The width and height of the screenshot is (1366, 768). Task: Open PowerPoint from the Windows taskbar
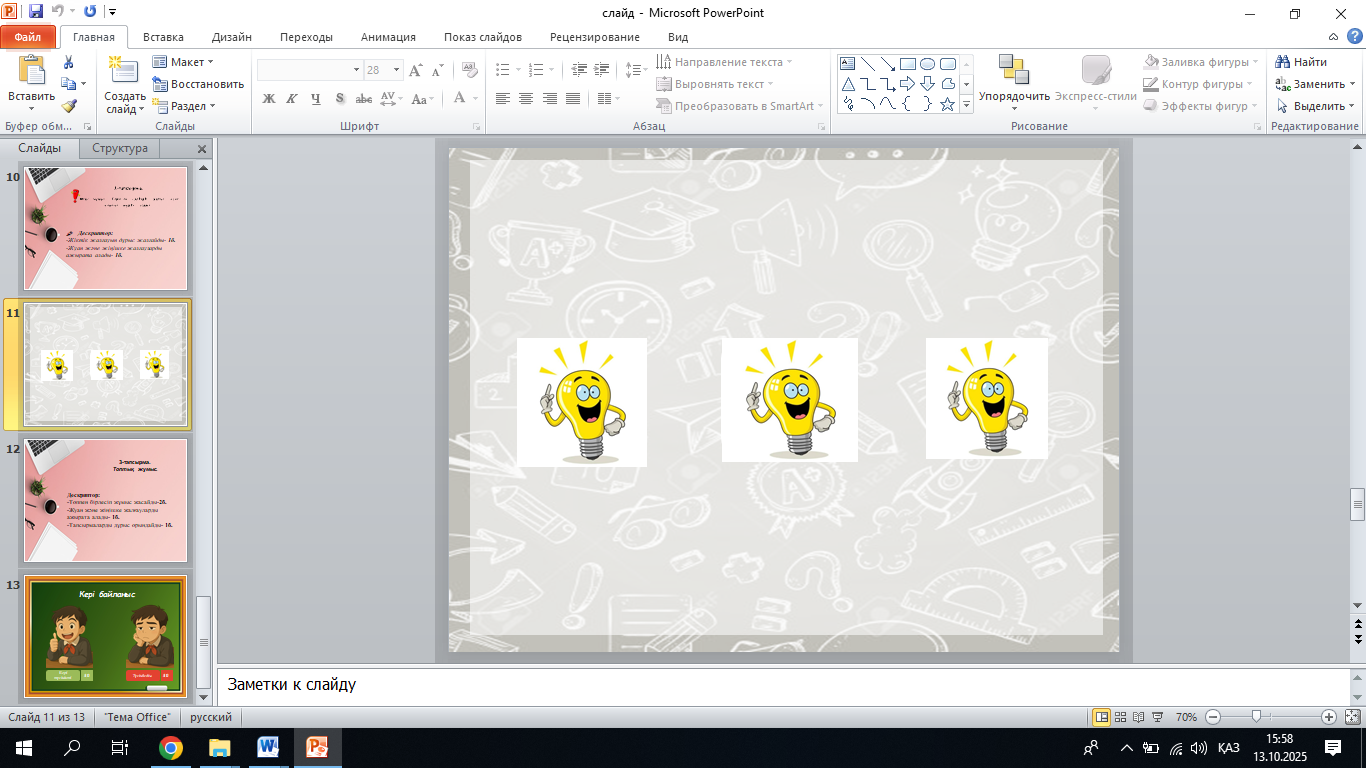tap(317, 747)
